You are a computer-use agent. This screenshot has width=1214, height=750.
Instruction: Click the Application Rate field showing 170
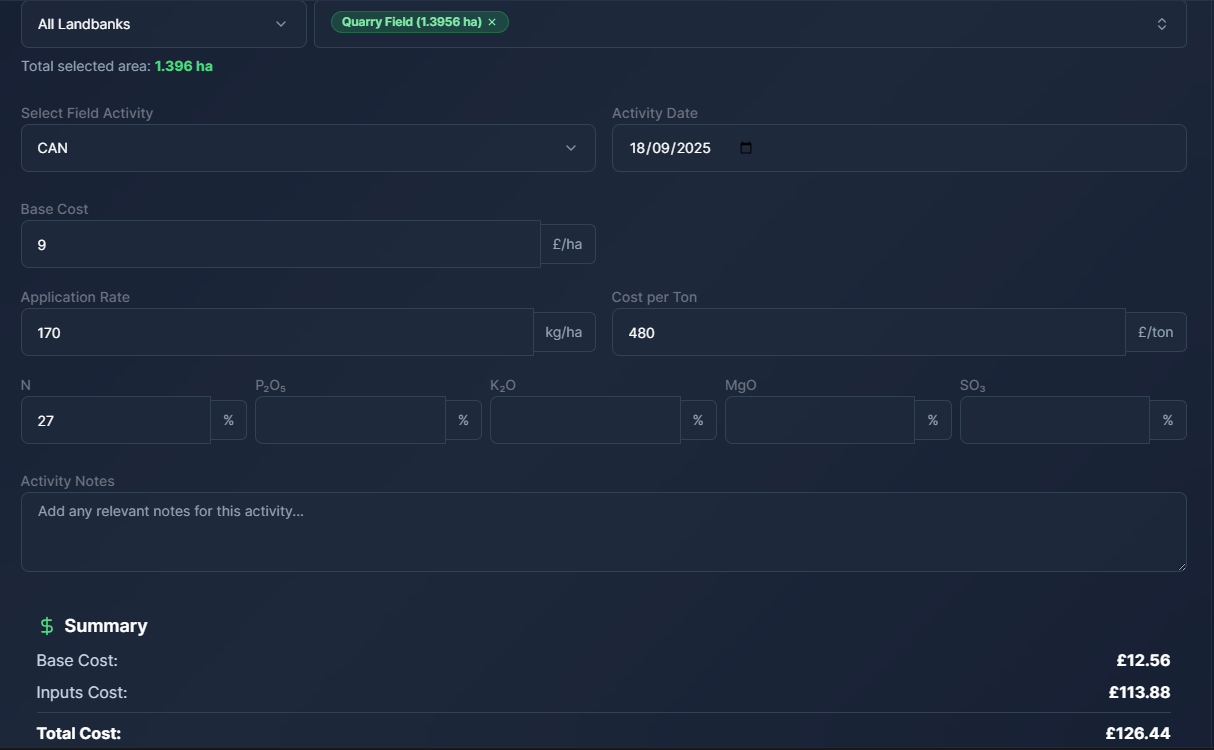(x=277, y=331)
